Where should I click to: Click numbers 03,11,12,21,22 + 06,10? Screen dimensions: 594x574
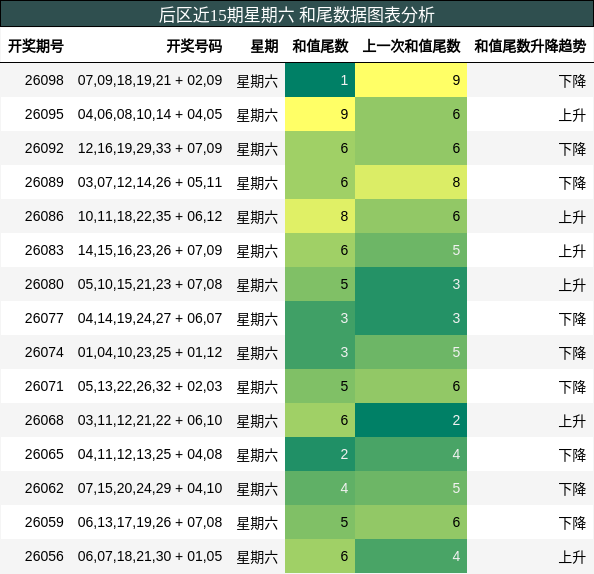150,420
